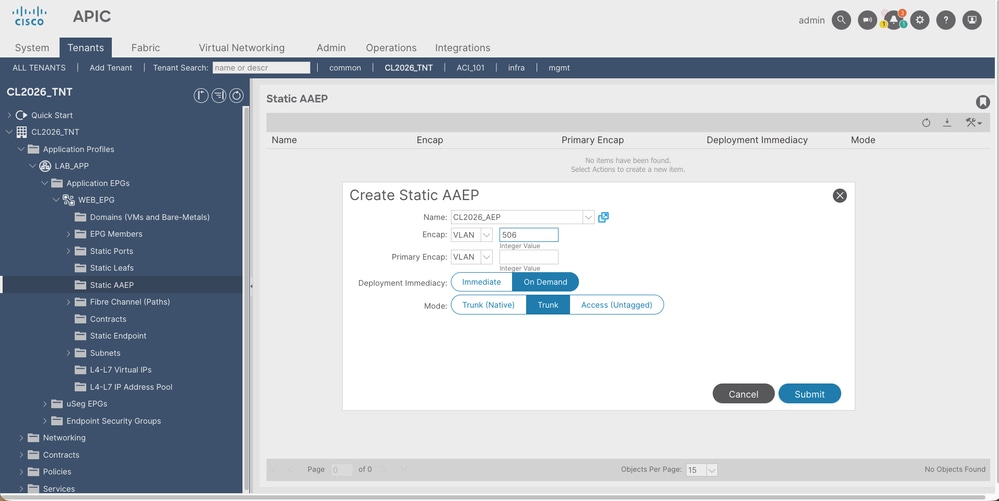
Task: Open the Primary Encap VLAN type dropdown
Action: (487, 257)
